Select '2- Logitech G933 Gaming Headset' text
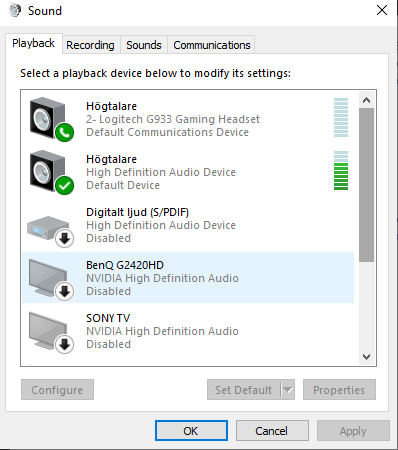The width and height of the screenshot is (398, 450). [x=173, y=119]
